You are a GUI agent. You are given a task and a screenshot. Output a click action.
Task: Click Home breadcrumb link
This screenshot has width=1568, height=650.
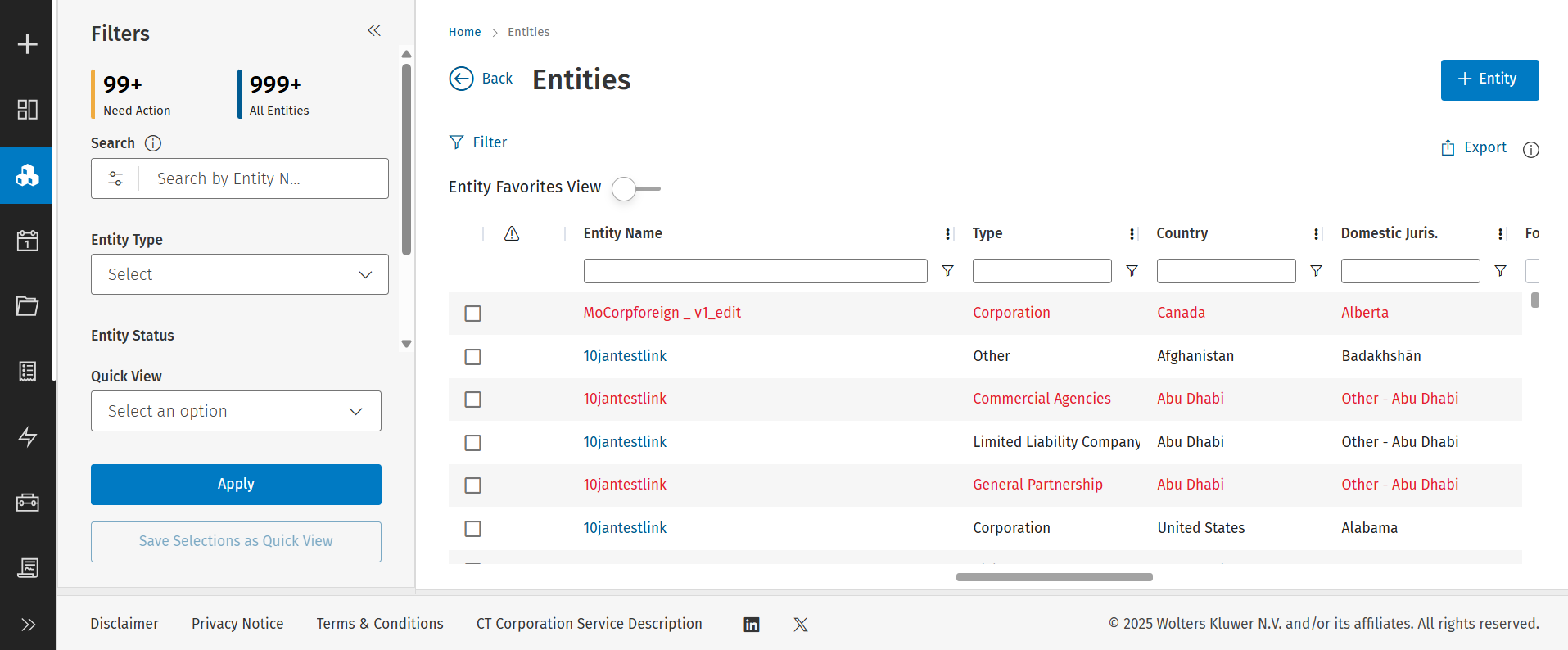(x=464, y=32)
